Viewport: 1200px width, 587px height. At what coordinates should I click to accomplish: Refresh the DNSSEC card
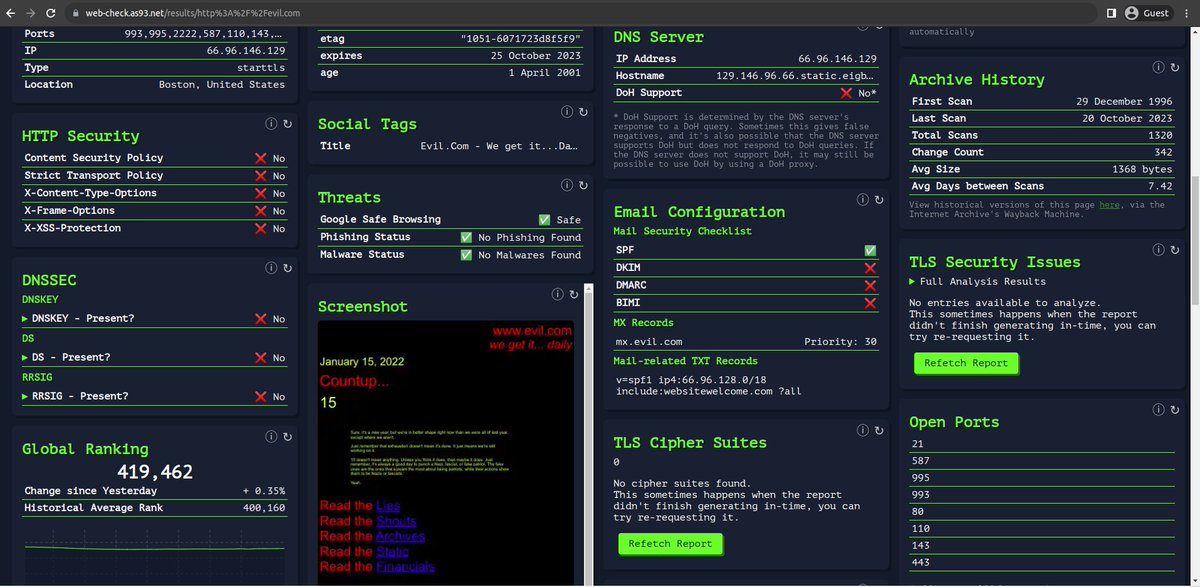pos(288,268)
